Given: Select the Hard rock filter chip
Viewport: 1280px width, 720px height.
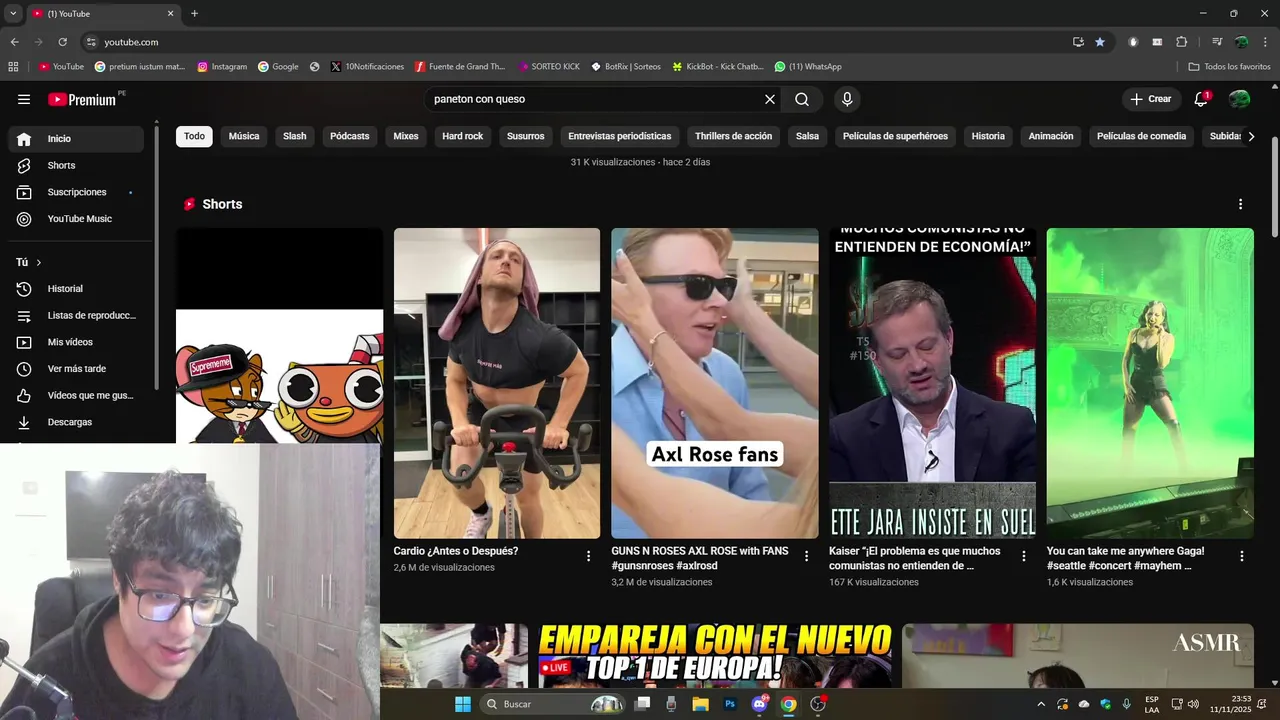Looking at the screenshot, I should pyautogui.click(x=463, y=136).
